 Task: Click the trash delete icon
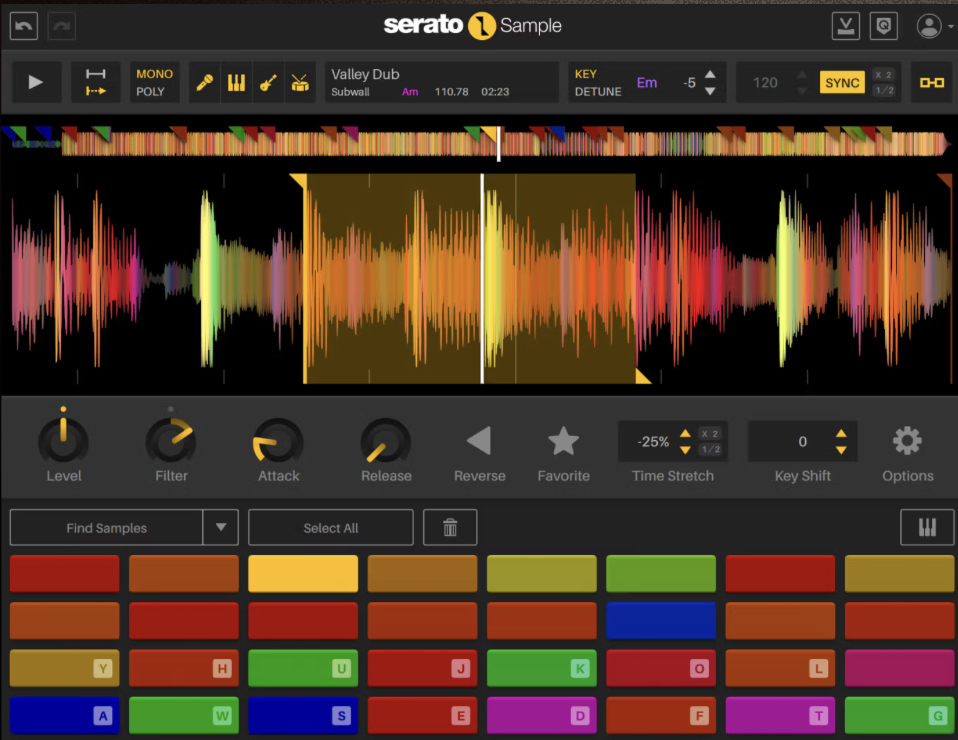click(450, 527)
